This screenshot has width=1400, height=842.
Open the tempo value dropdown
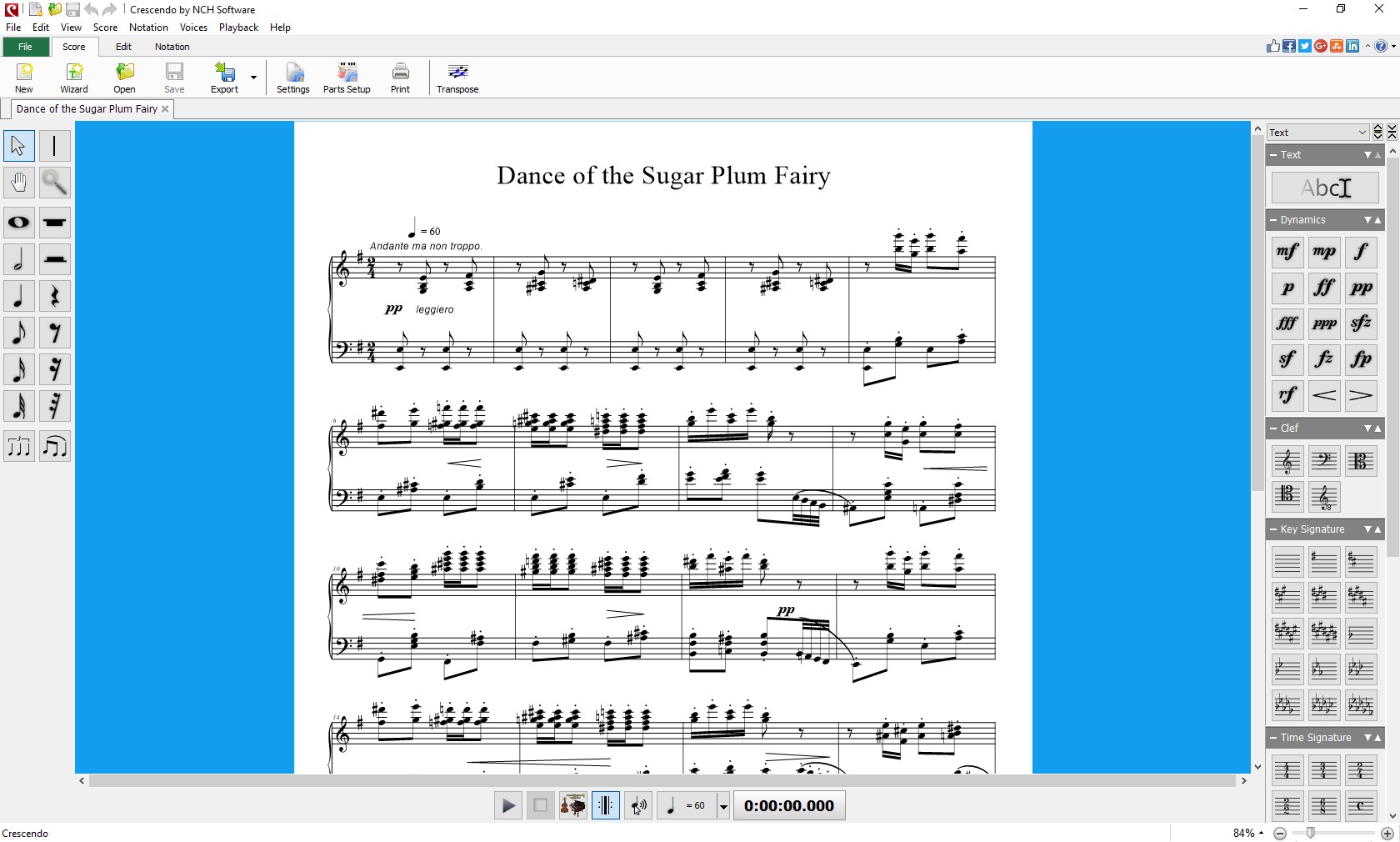click(722, 805)
